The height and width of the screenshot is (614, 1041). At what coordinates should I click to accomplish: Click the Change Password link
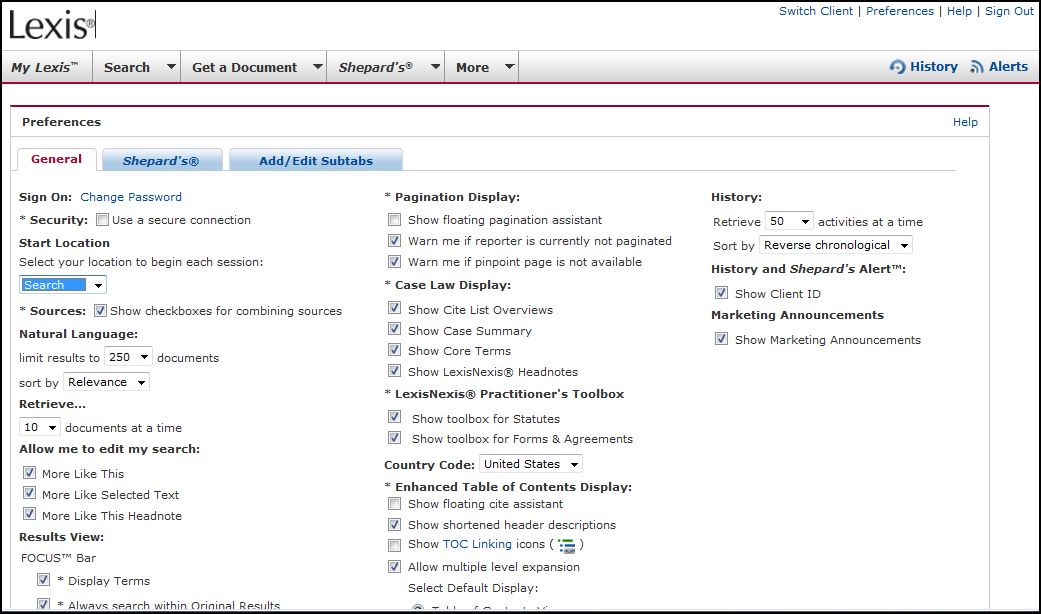[x=131, y=197]
